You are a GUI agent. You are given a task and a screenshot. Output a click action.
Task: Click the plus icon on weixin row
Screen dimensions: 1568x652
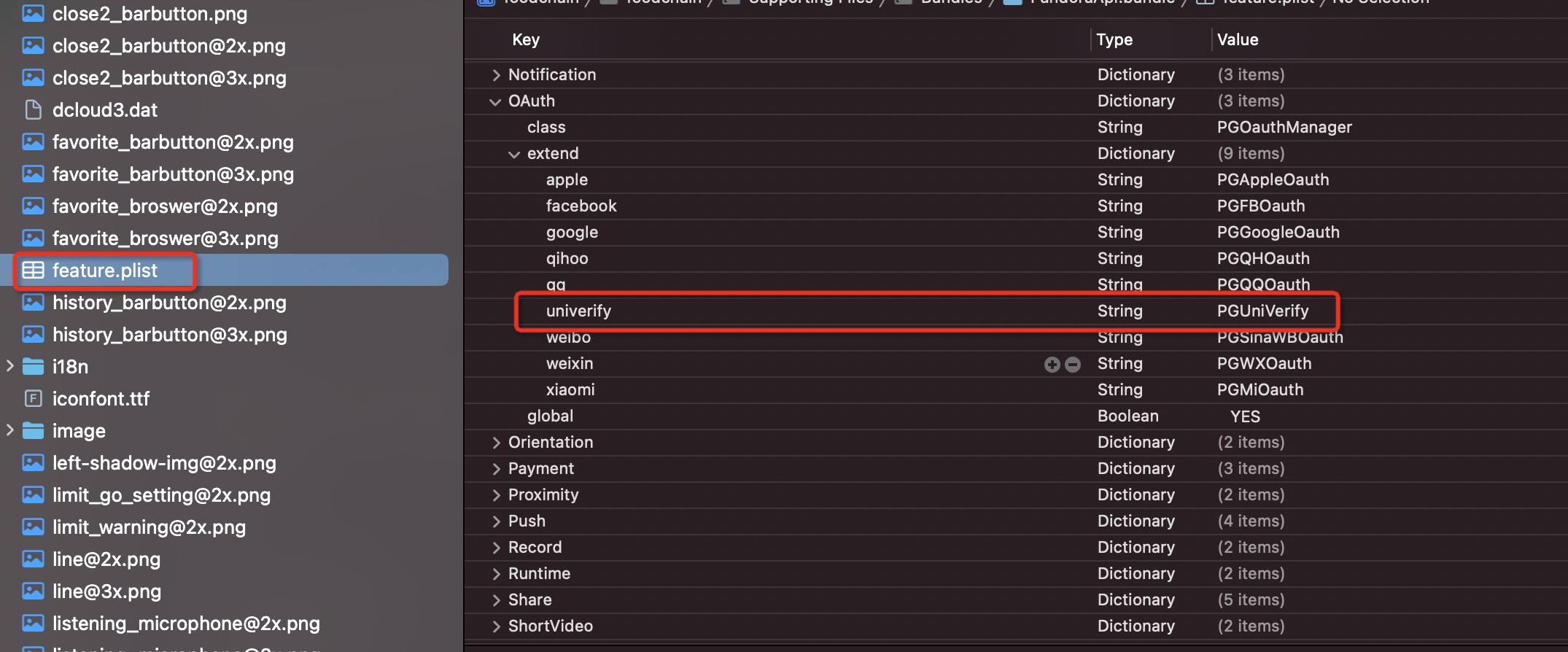(1052, 364)
